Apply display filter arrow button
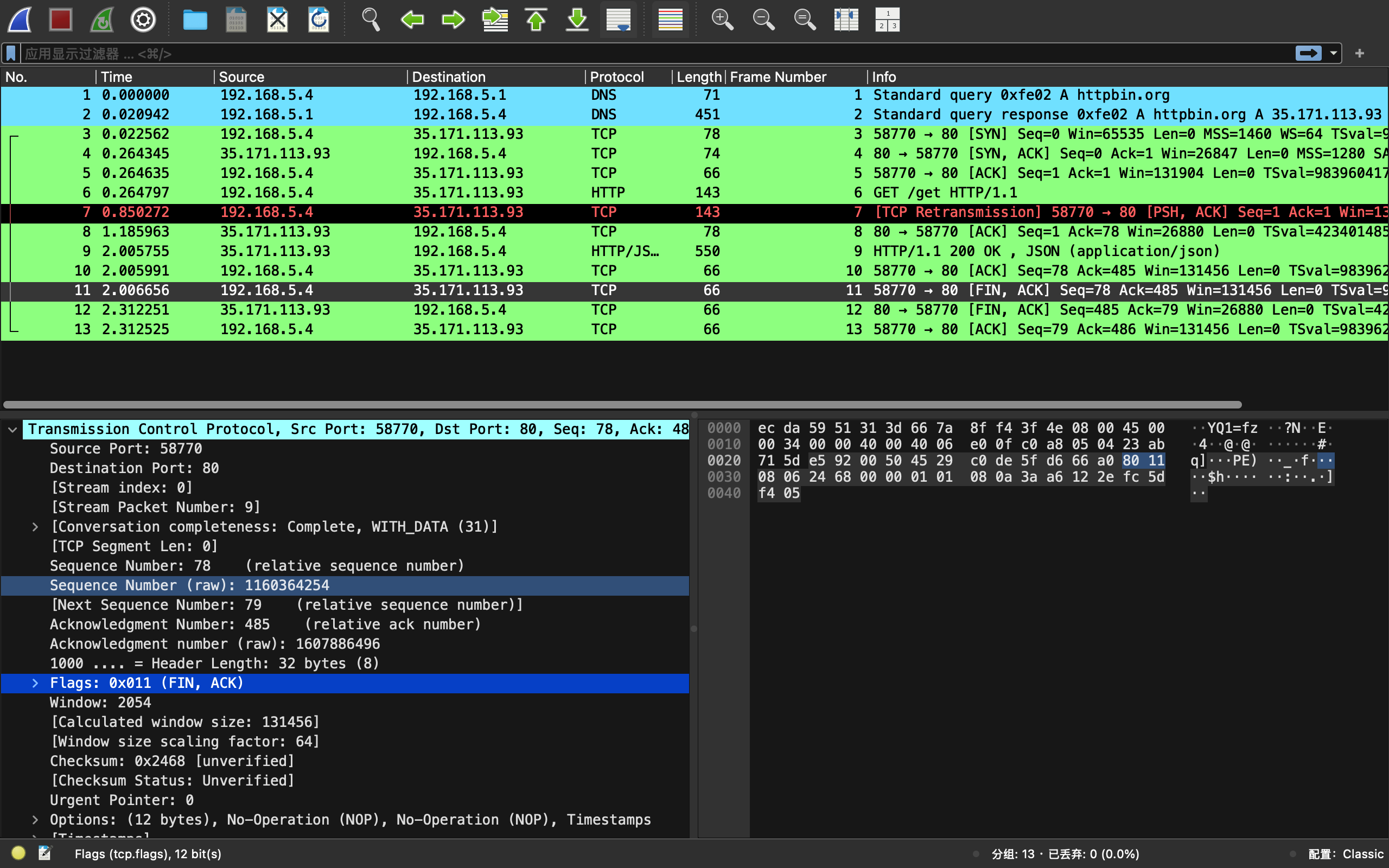The image size is (1389, 868). 1308,53
